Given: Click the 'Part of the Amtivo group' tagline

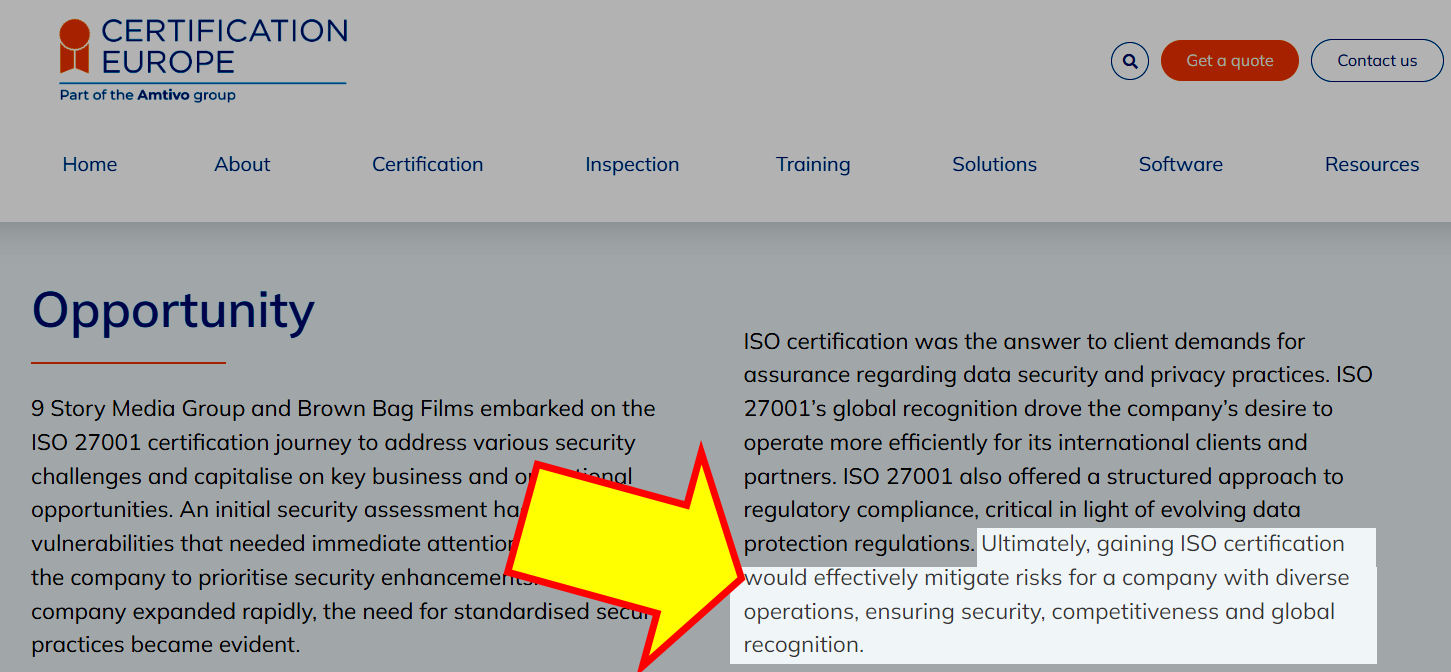Looking at the screenshot, I should 148,95.
